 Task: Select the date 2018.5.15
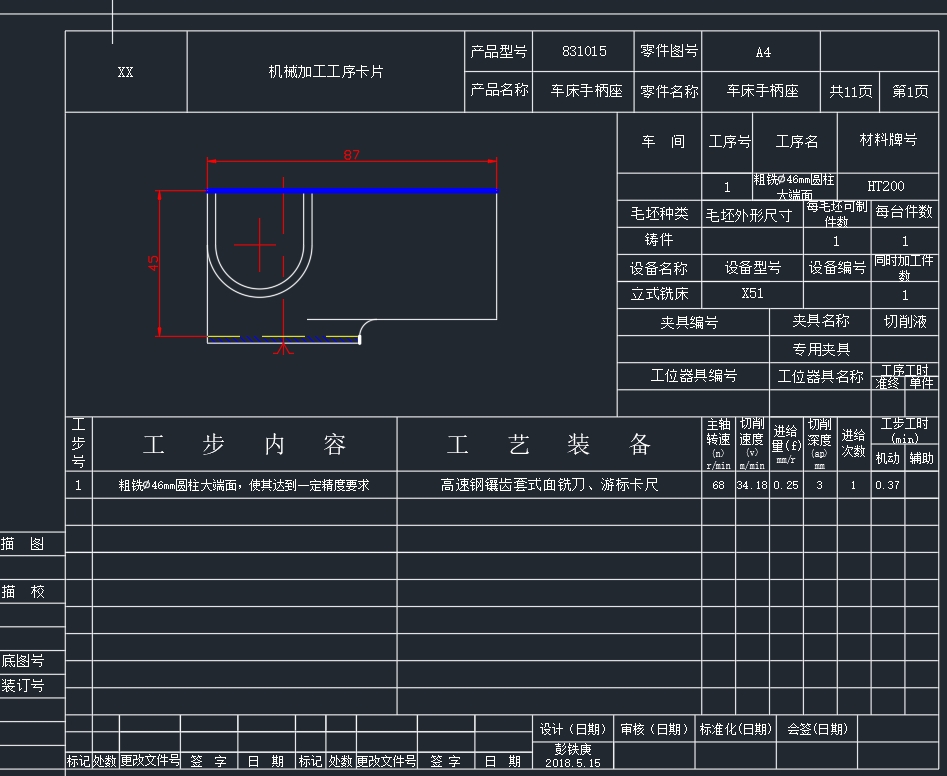[x=573, y=763]
